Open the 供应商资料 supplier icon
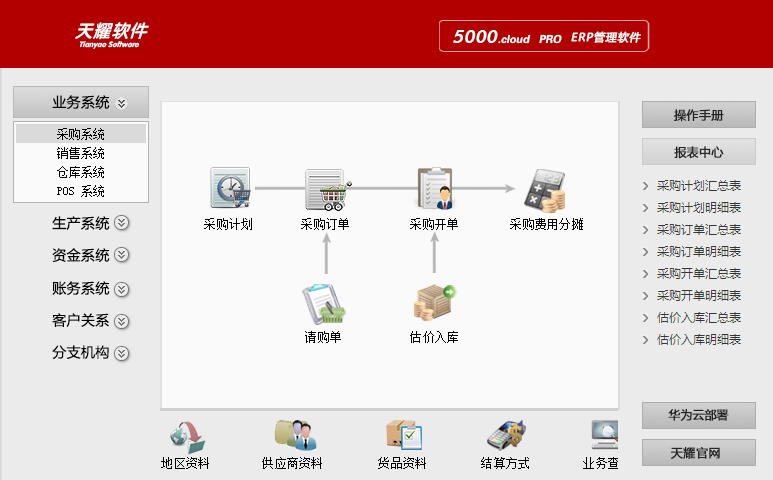773x480 pixels. coord(293,436)
